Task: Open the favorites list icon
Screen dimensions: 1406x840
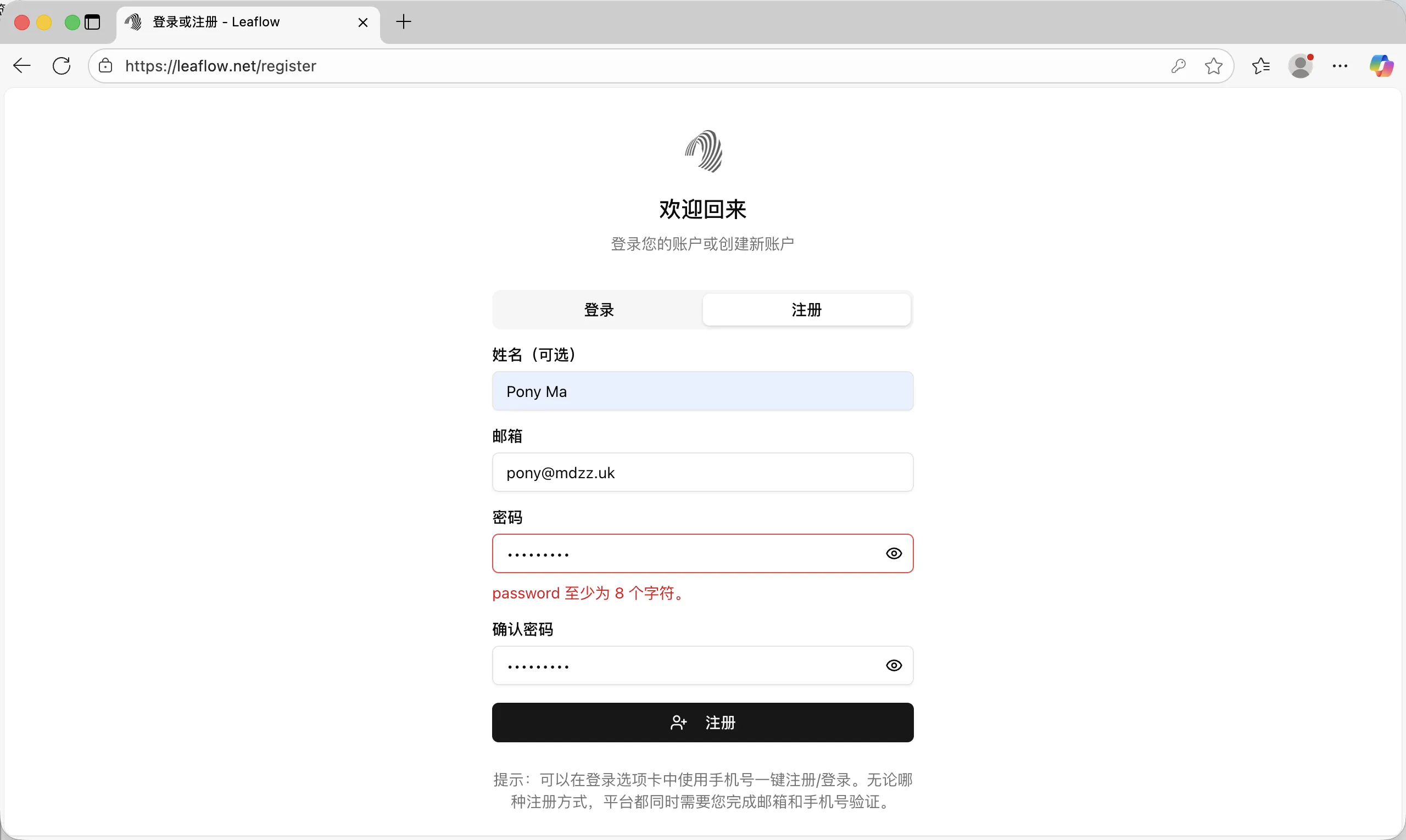Action: point(1260,66)
